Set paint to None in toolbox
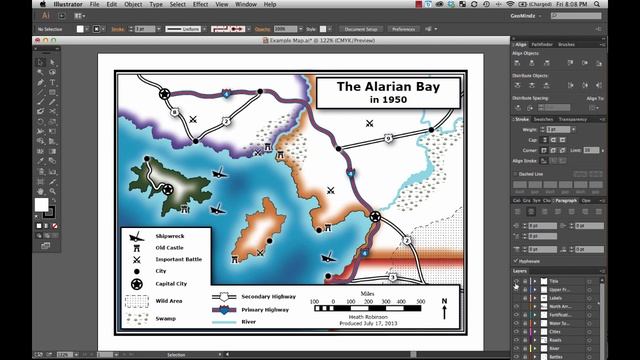The image size is (640, 360). pyautogui.click(x=54, y=226)
